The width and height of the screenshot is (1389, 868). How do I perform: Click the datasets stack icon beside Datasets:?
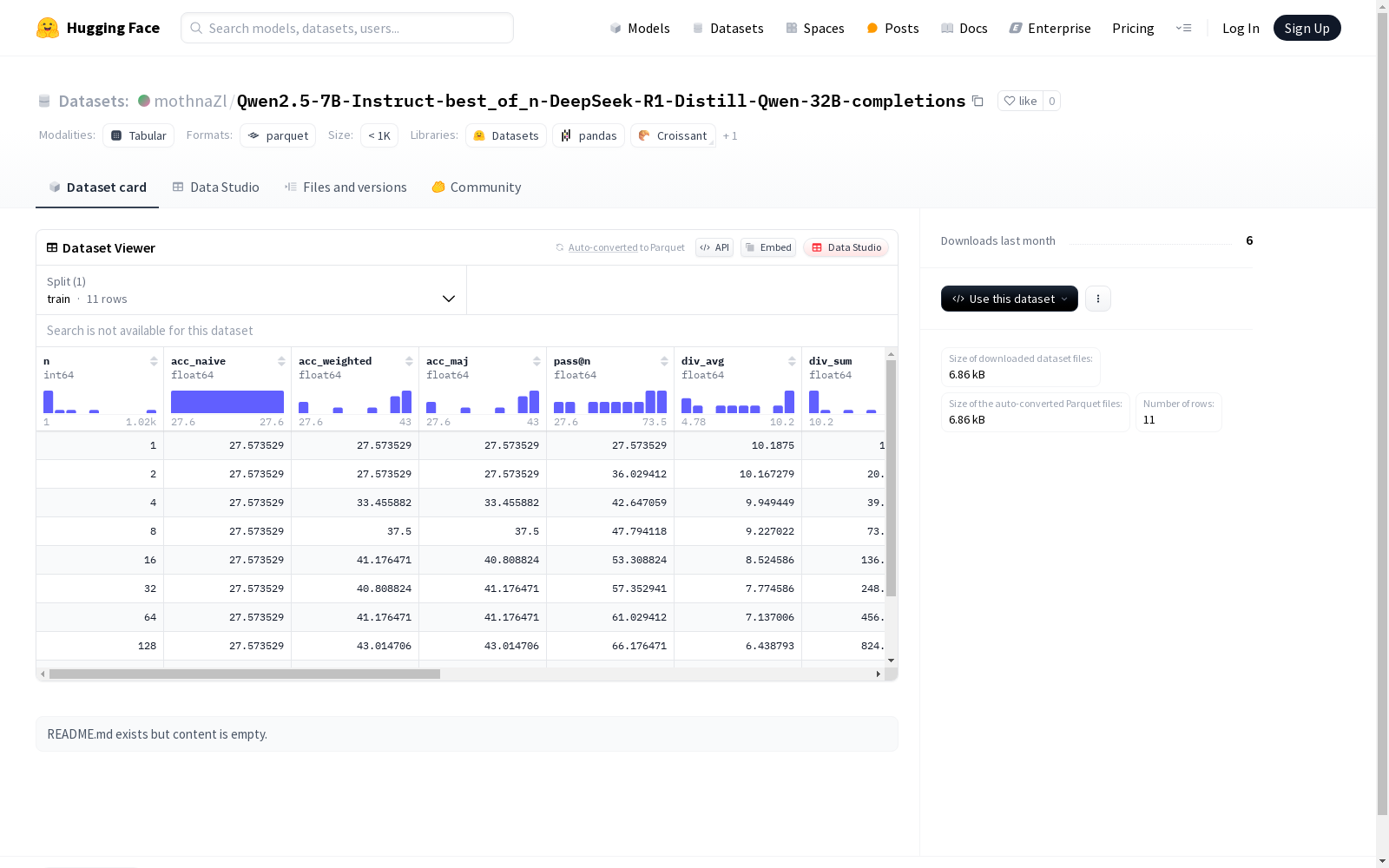[x=44, y=101]
